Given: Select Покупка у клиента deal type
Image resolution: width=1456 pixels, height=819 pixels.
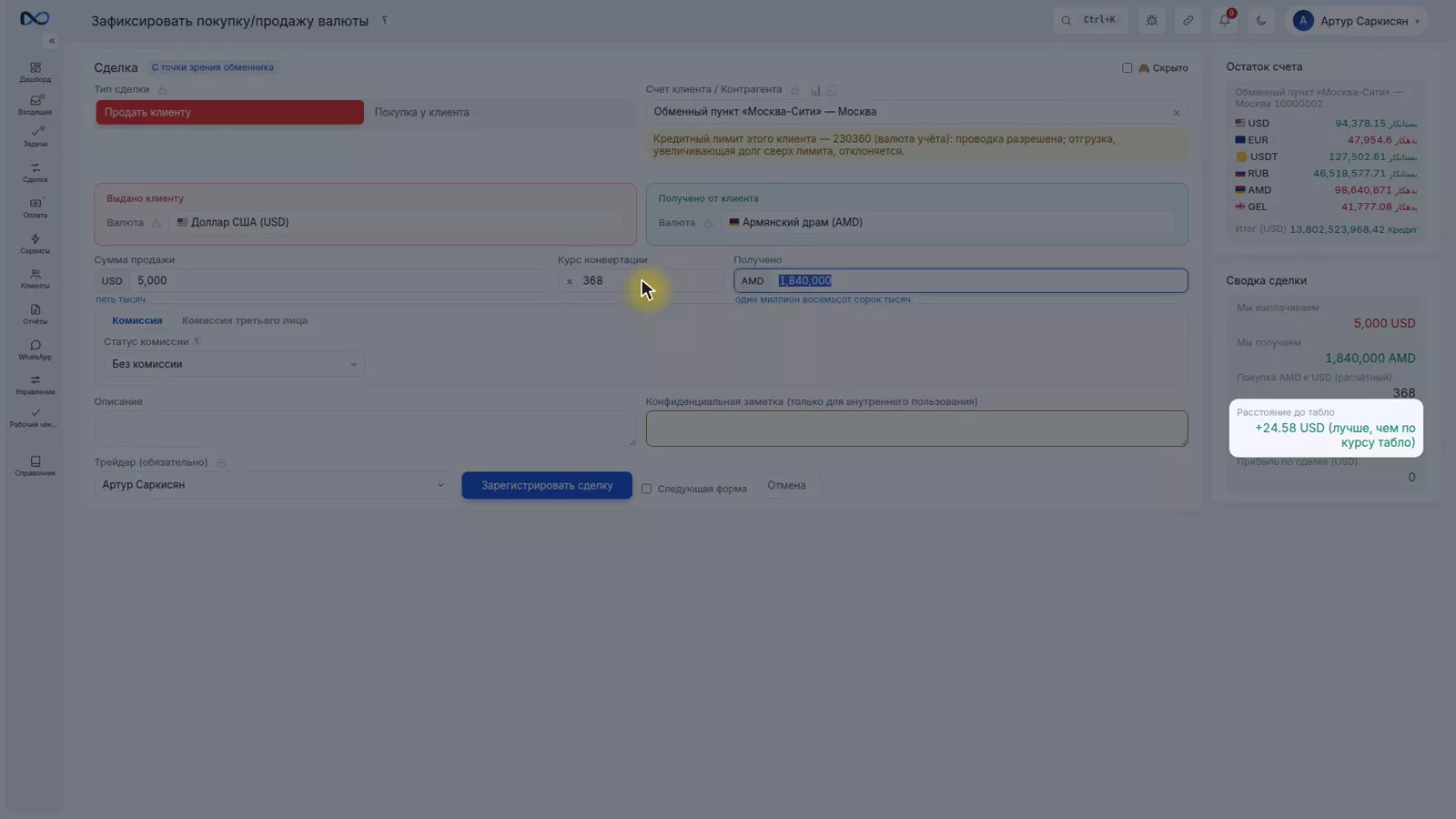Looking at the screenshot, I should [500, 112].
